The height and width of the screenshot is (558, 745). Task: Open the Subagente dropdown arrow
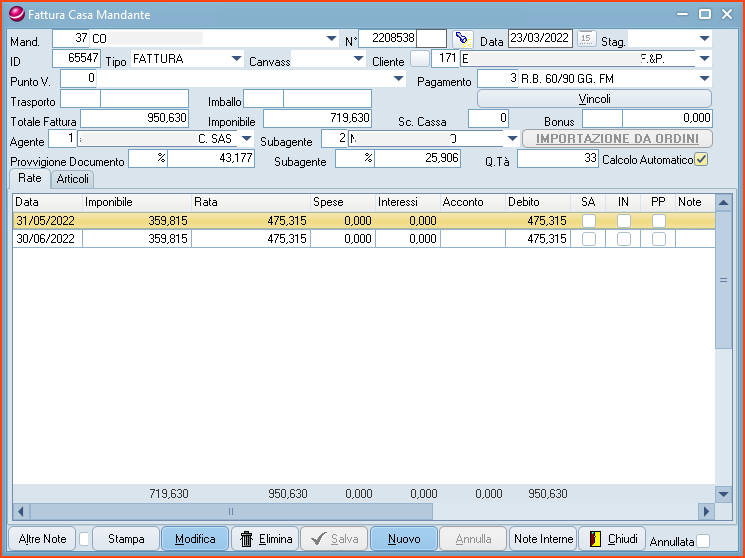click(x=512, y=138)
